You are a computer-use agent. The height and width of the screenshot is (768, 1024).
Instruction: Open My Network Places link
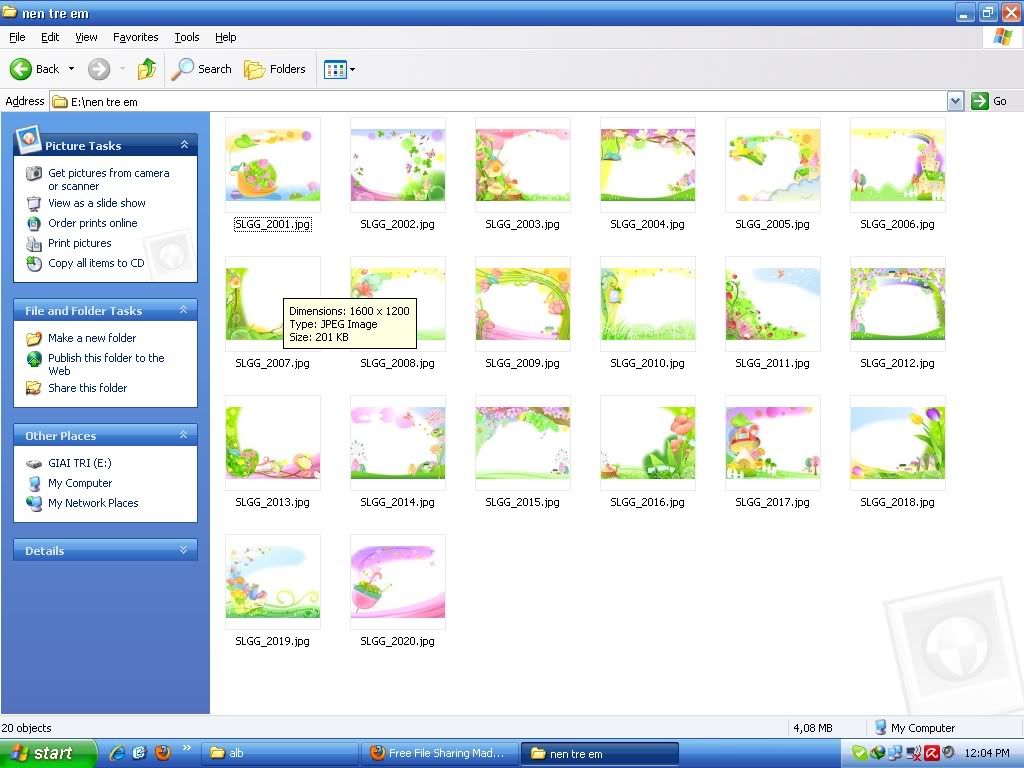point(93,504)
